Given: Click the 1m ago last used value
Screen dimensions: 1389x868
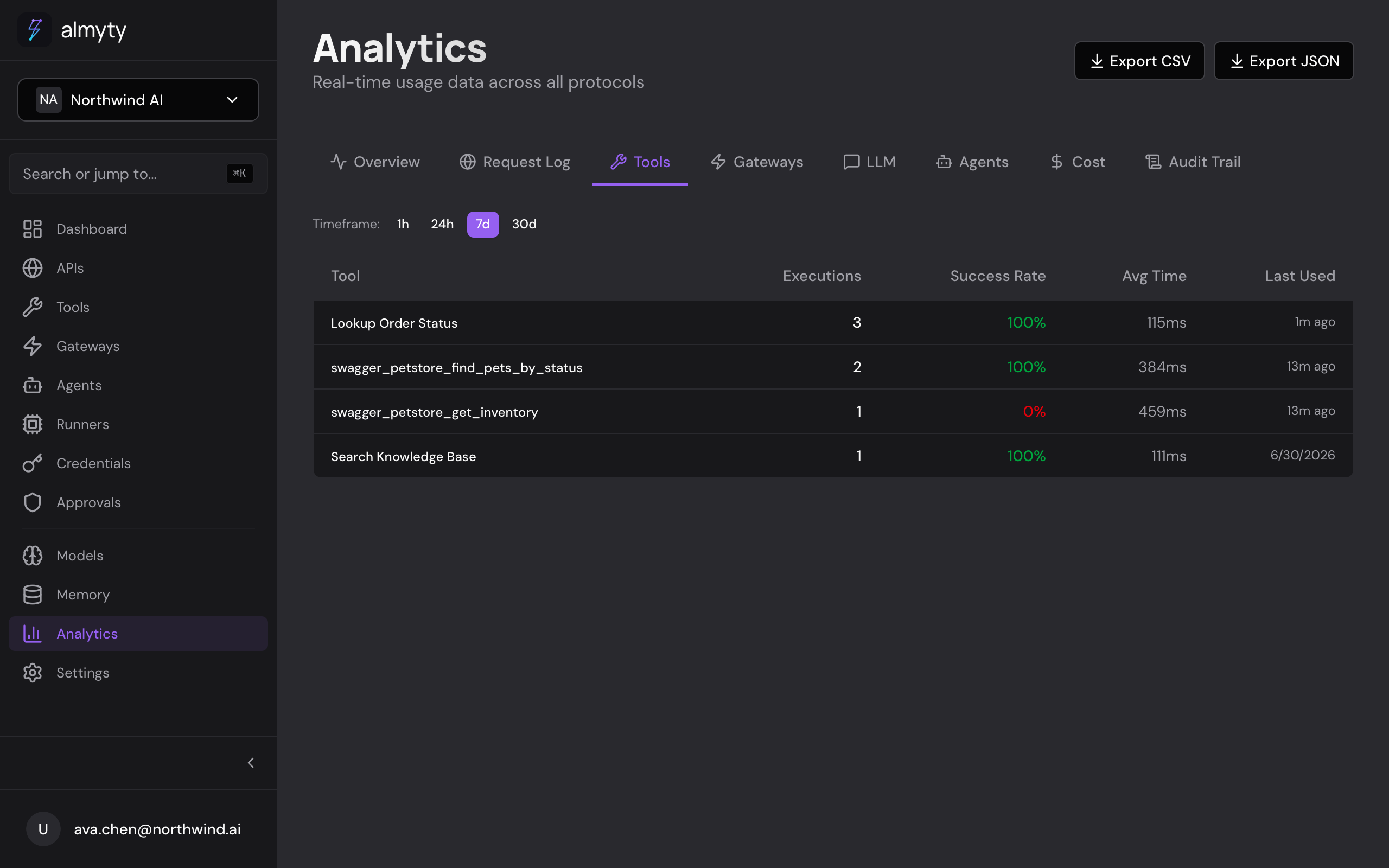Looking at the screenshot, I should [1314, 322].
